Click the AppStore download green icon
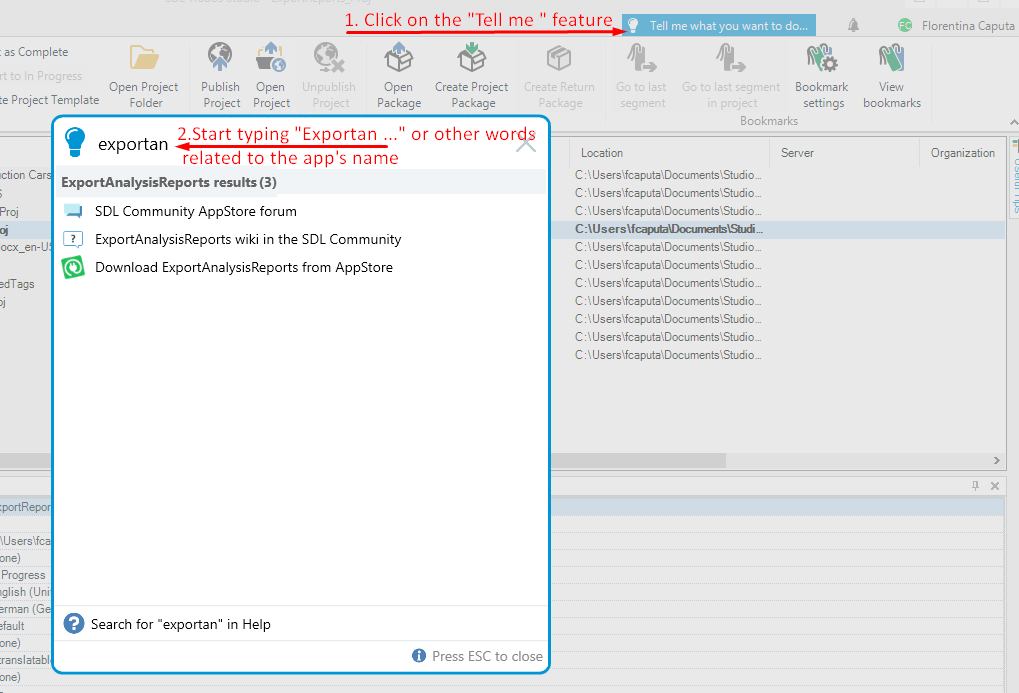 (x=73, y=267)
